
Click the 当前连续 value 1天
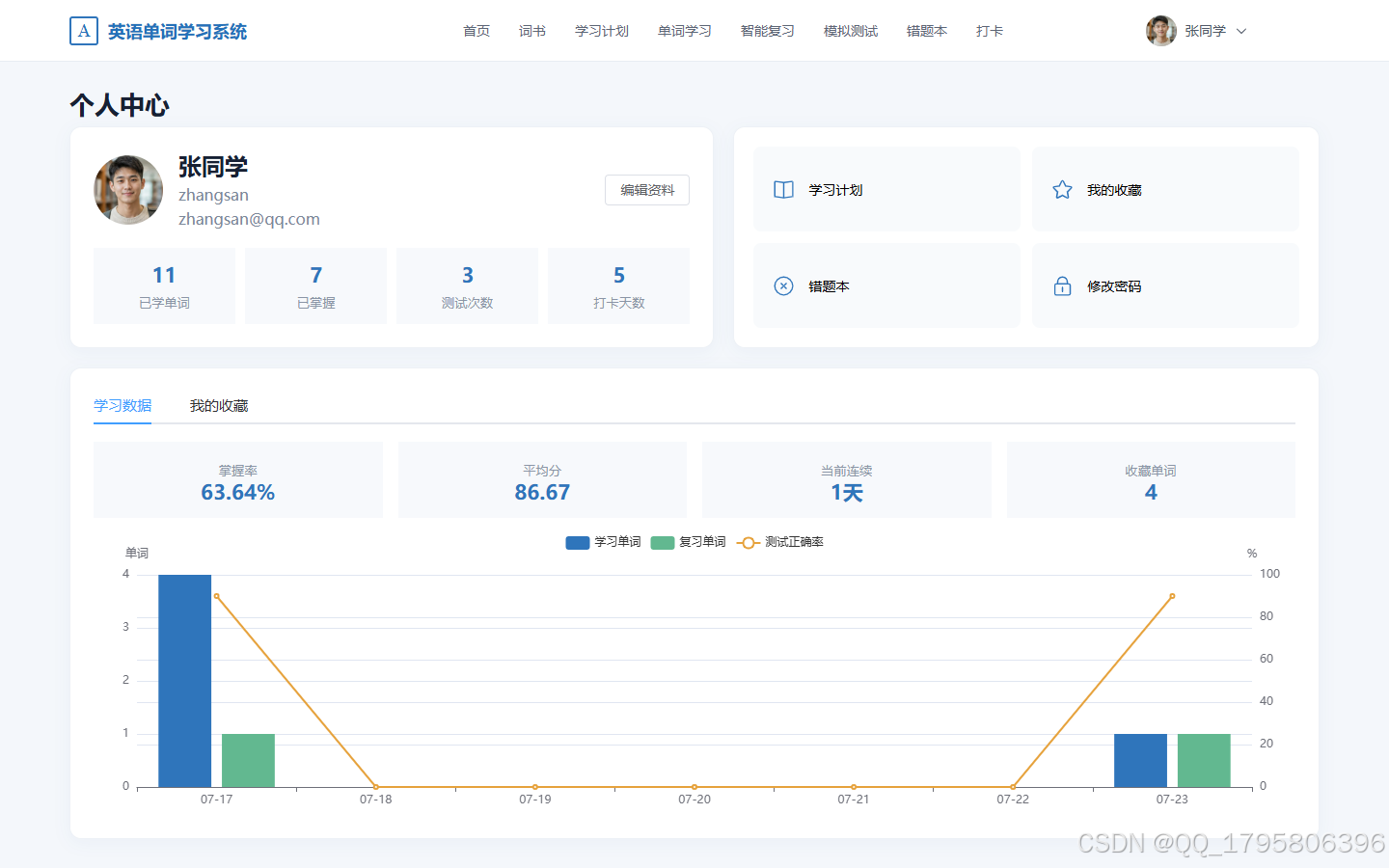tap(847, 493)
